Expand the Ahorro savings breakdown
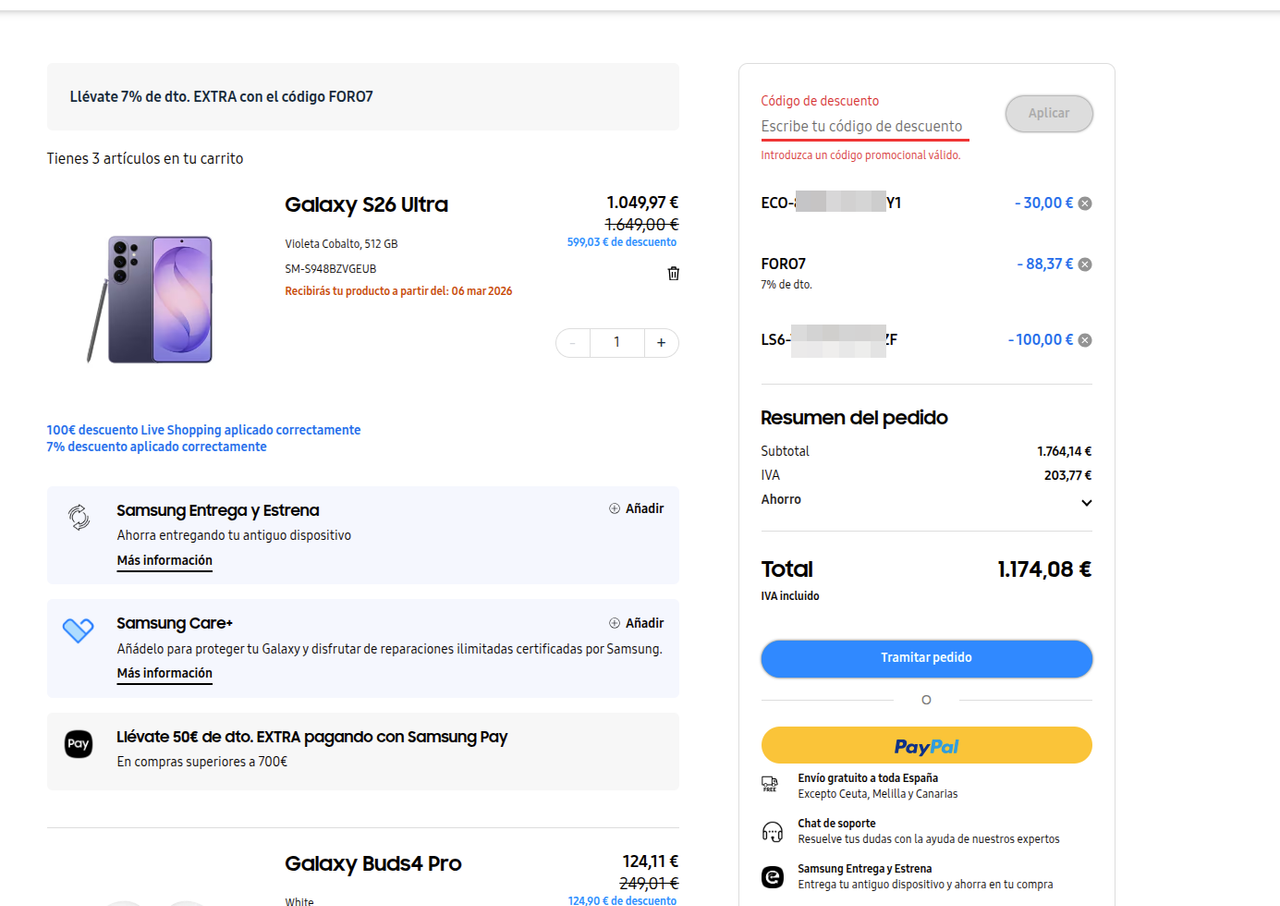This screenshot has height=906, width=1280. pos(1086,503)
